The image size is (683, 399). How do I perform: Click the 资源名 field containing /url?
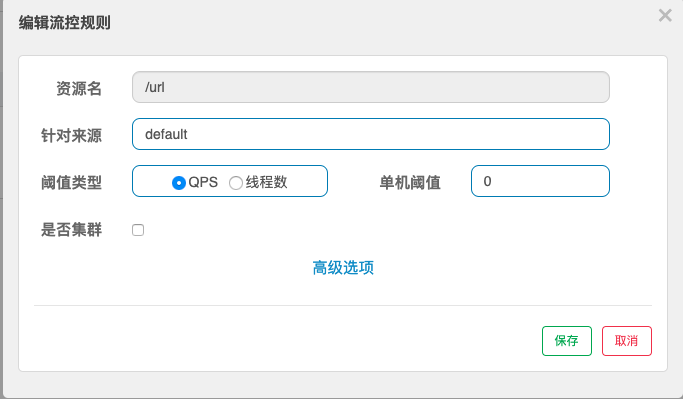(x=371, y=87)
